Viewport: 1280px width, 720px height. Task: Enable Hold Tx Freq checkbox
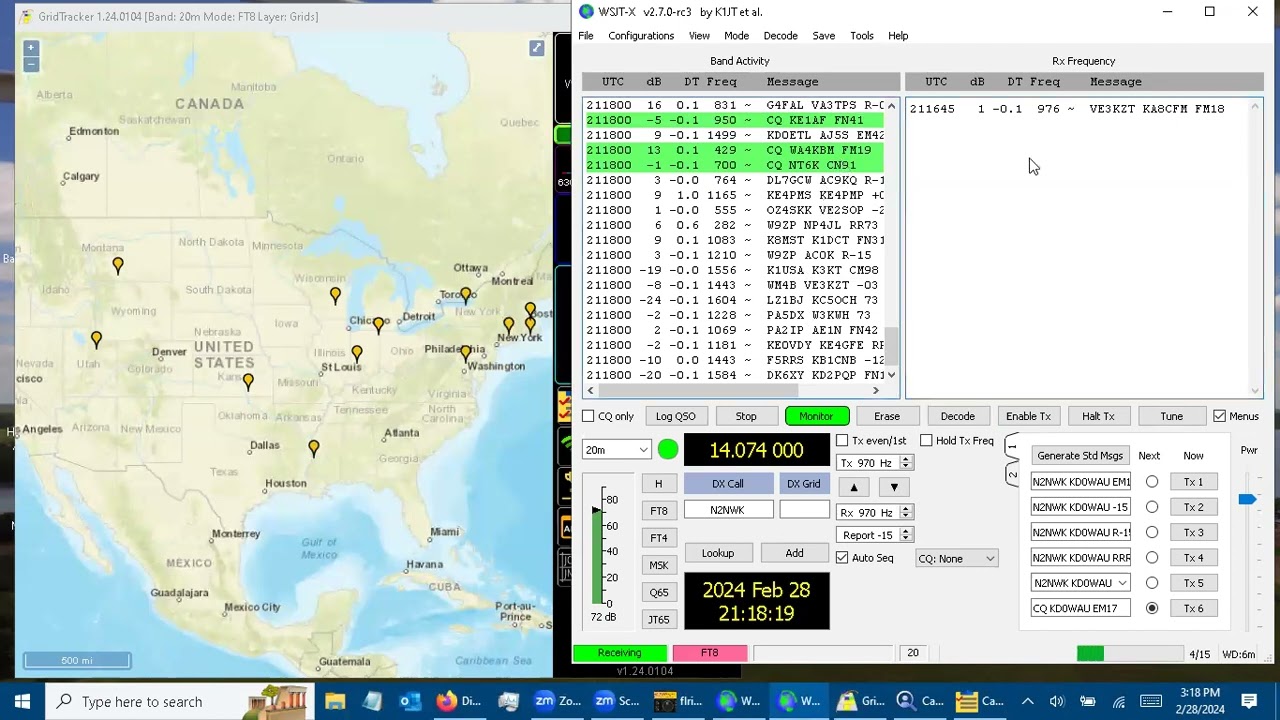(926, 440)
